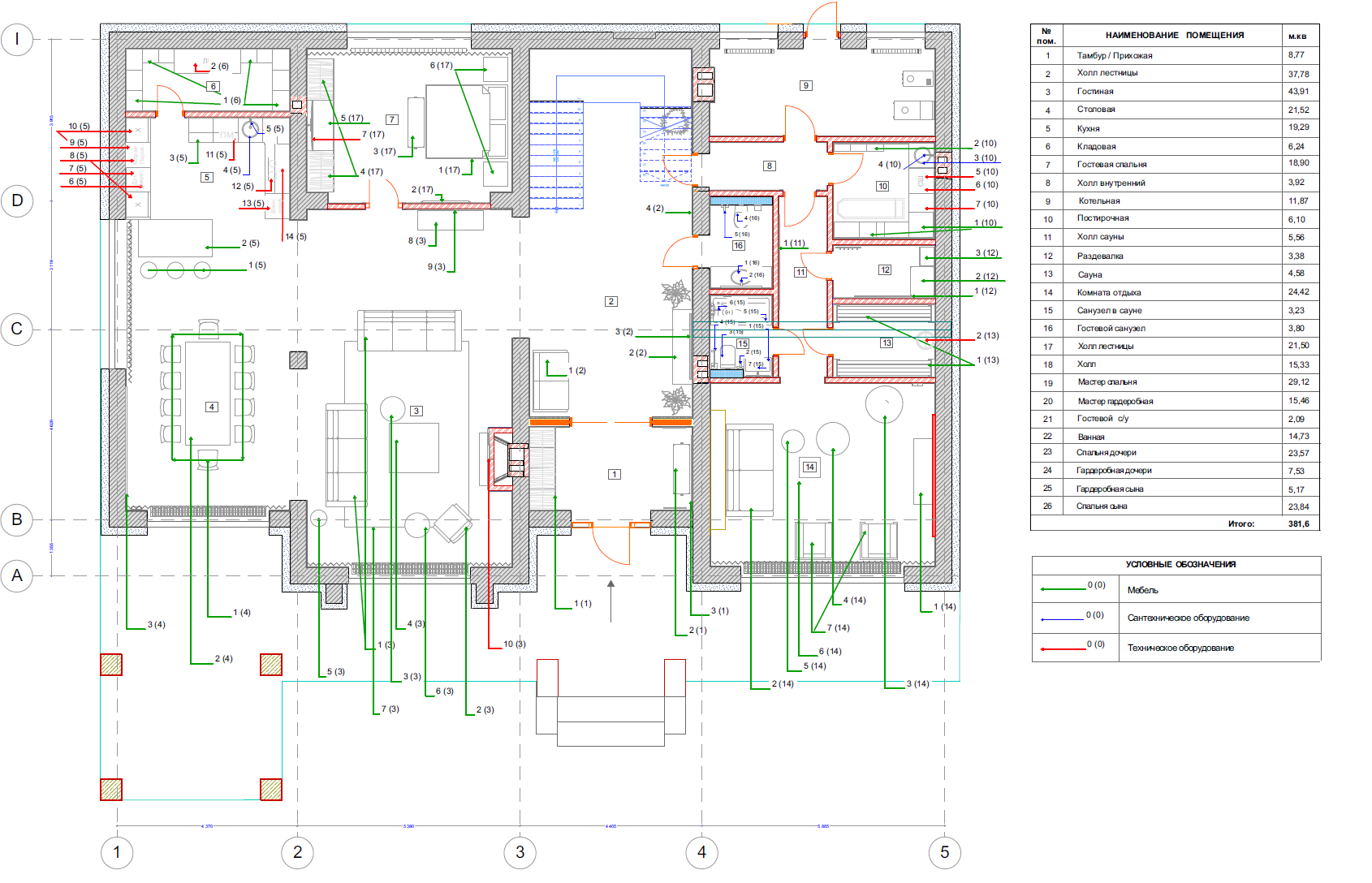Image resolution: width=1372 pixels, height=883 pixels.
Task: Select the 'Кухня' table row label
Action: [x=1088, y=128]
